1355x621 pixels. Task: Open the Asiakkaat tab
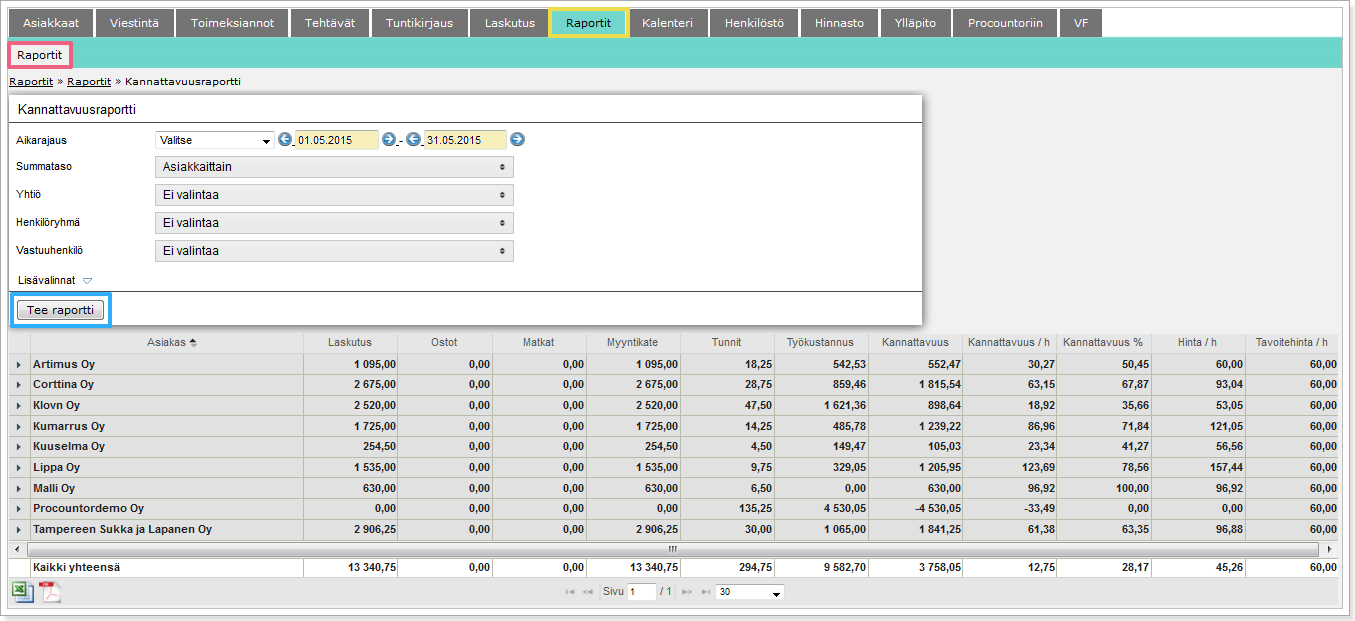pyautogui.click(x=50, y=23)
